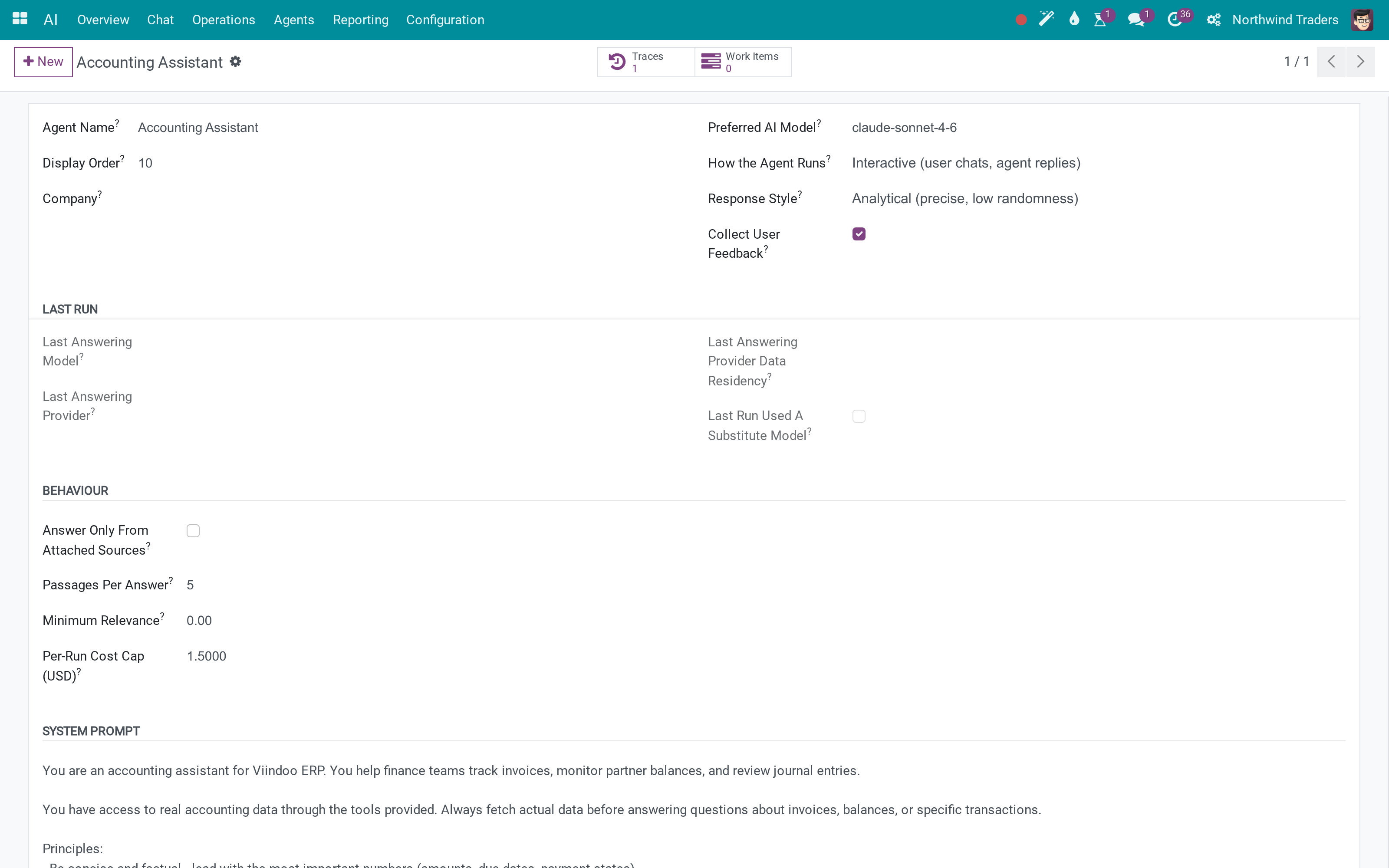
Task: Open the magic wand tool icon
Action: (1047, 20)
